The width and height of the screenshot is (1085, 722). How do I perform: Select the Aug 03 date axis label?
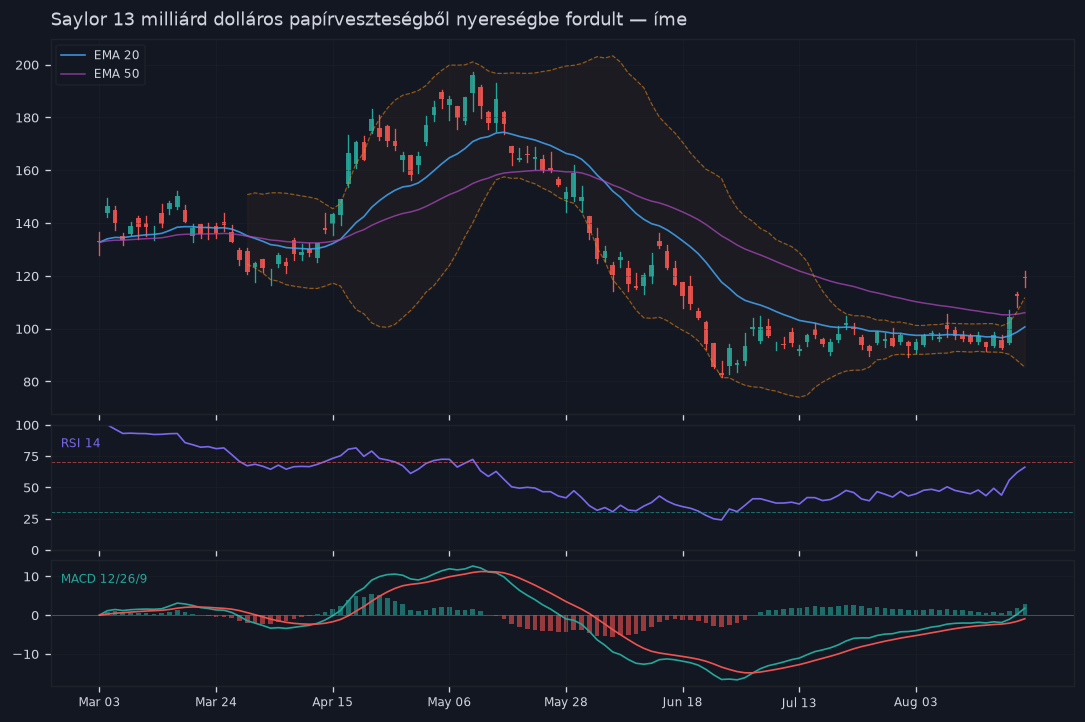(x=915, y=702)
